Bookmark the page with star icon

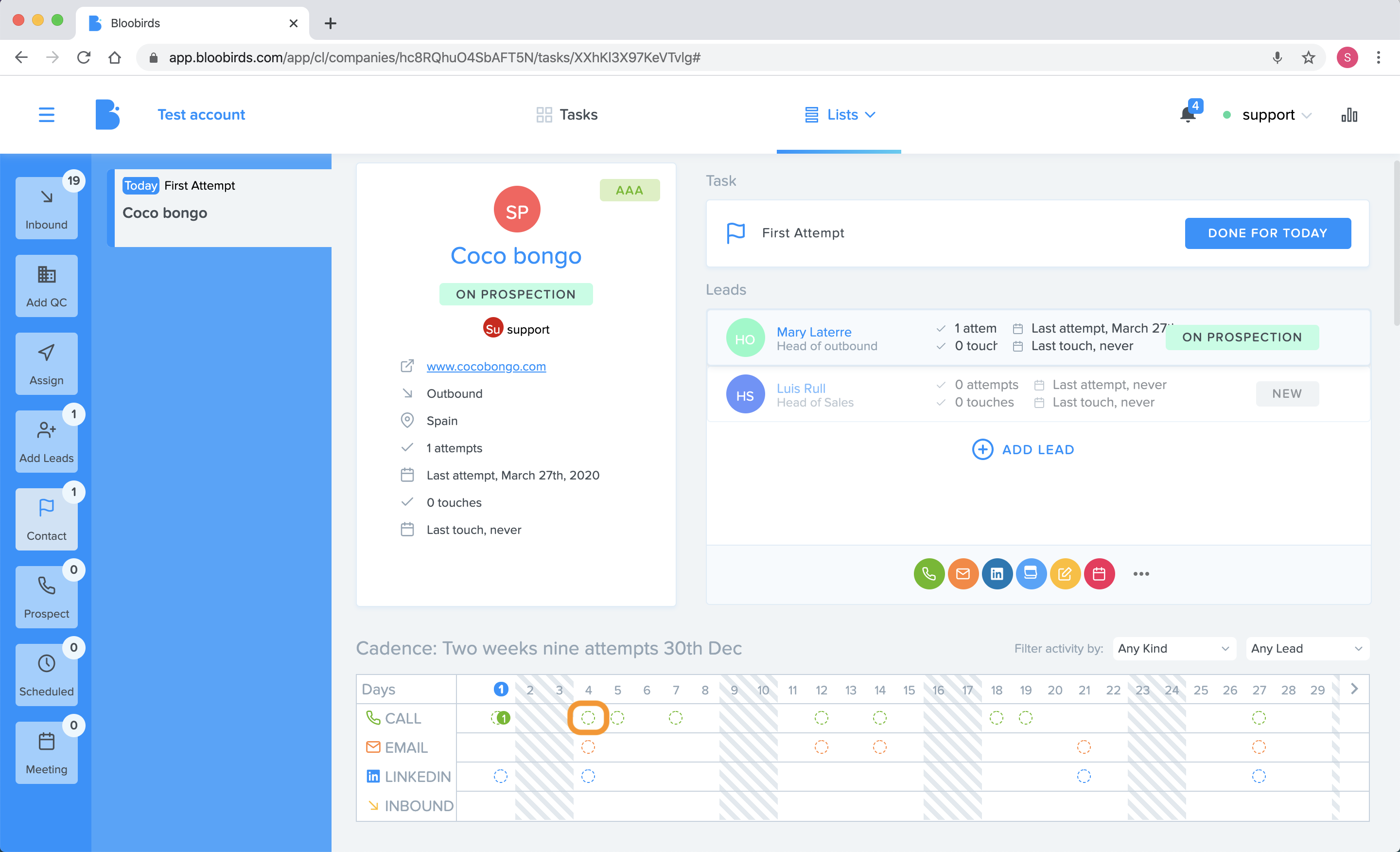pos(1309,57)
